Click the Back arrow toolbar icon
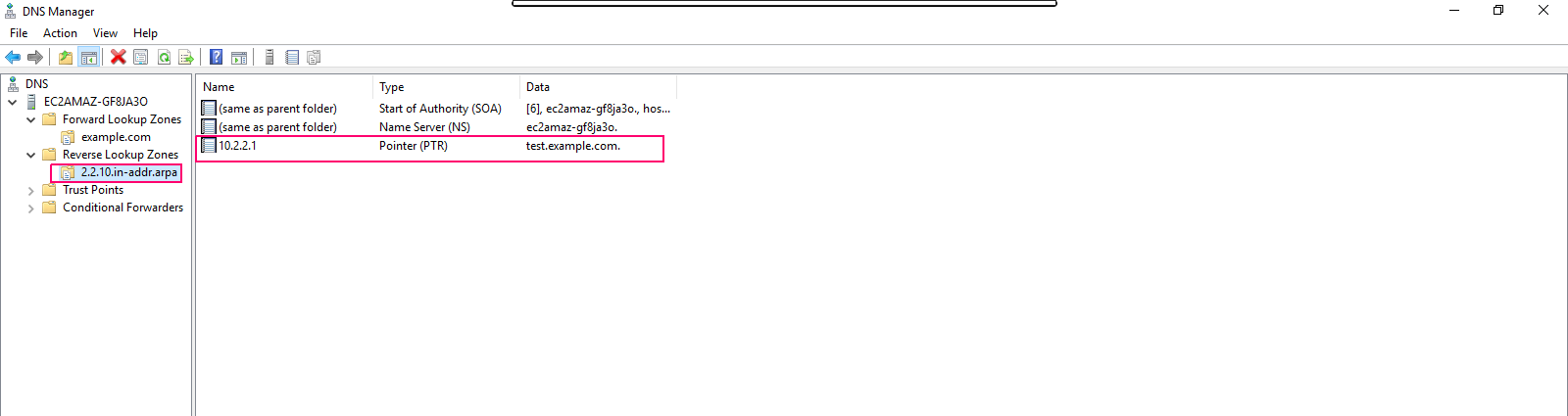Image resolution: width=1568 pixels, height=416 pixels. pyautogui.click(x=13, y=58)
